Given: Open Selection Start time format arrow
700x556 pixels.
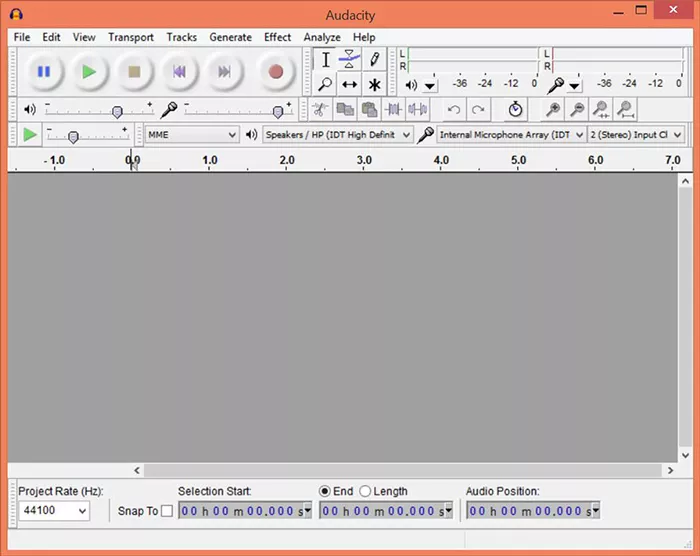Looking at the screenshot, I should 308,510.
